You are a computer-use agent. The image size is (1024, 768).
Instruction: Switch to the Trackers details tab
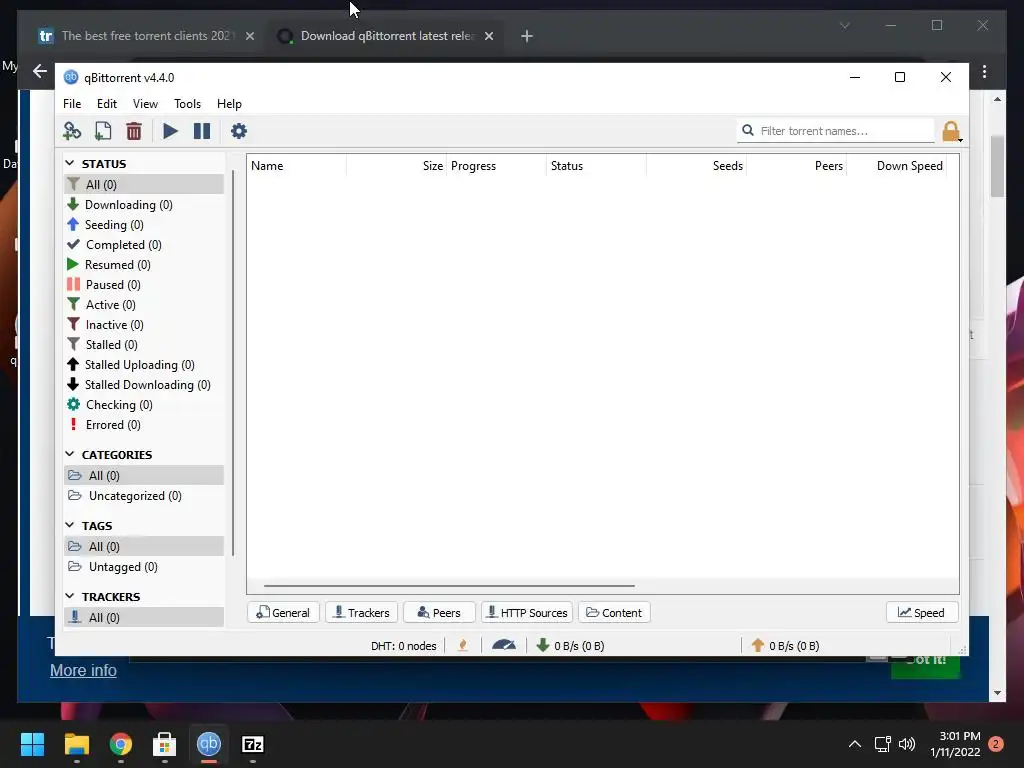click(361, 613)
